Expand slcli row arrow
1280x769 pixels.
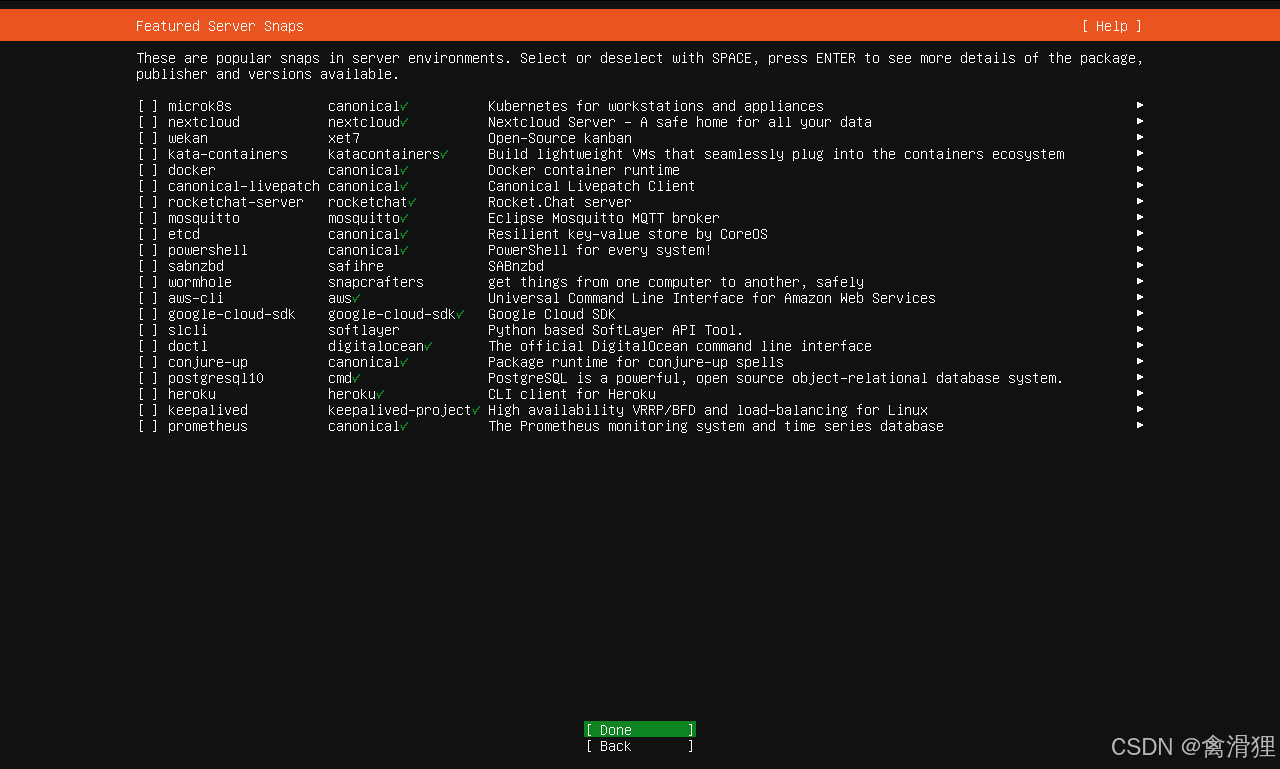tap(1140, 329)
